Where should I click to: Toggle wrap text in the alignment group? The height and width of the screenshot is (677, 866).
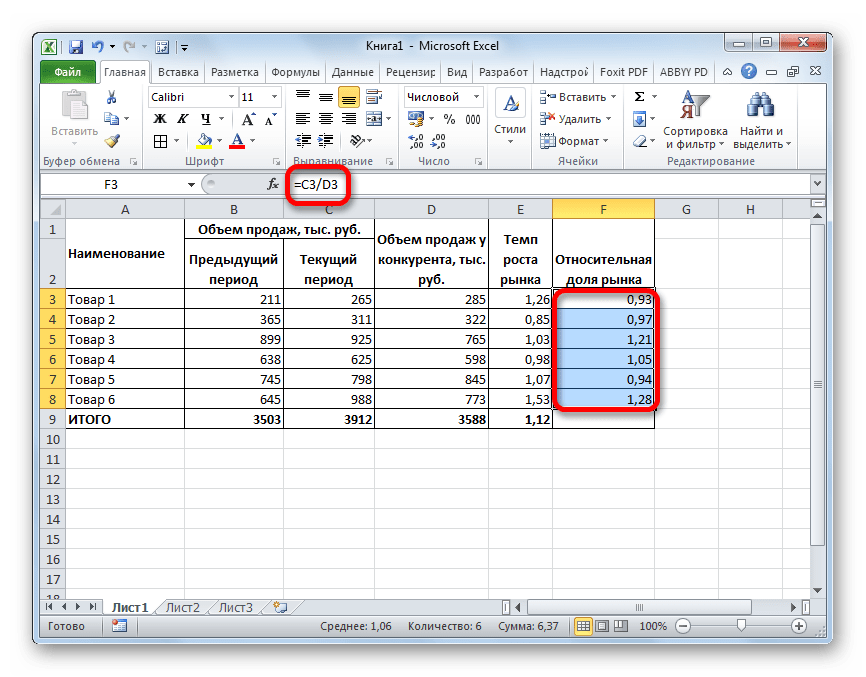point(374,97)
